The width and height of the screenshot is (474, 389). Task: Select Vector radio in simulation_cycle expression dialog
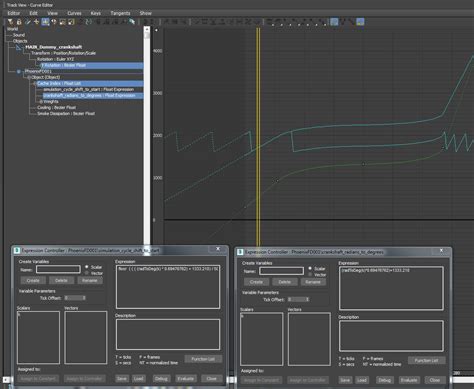87,273
